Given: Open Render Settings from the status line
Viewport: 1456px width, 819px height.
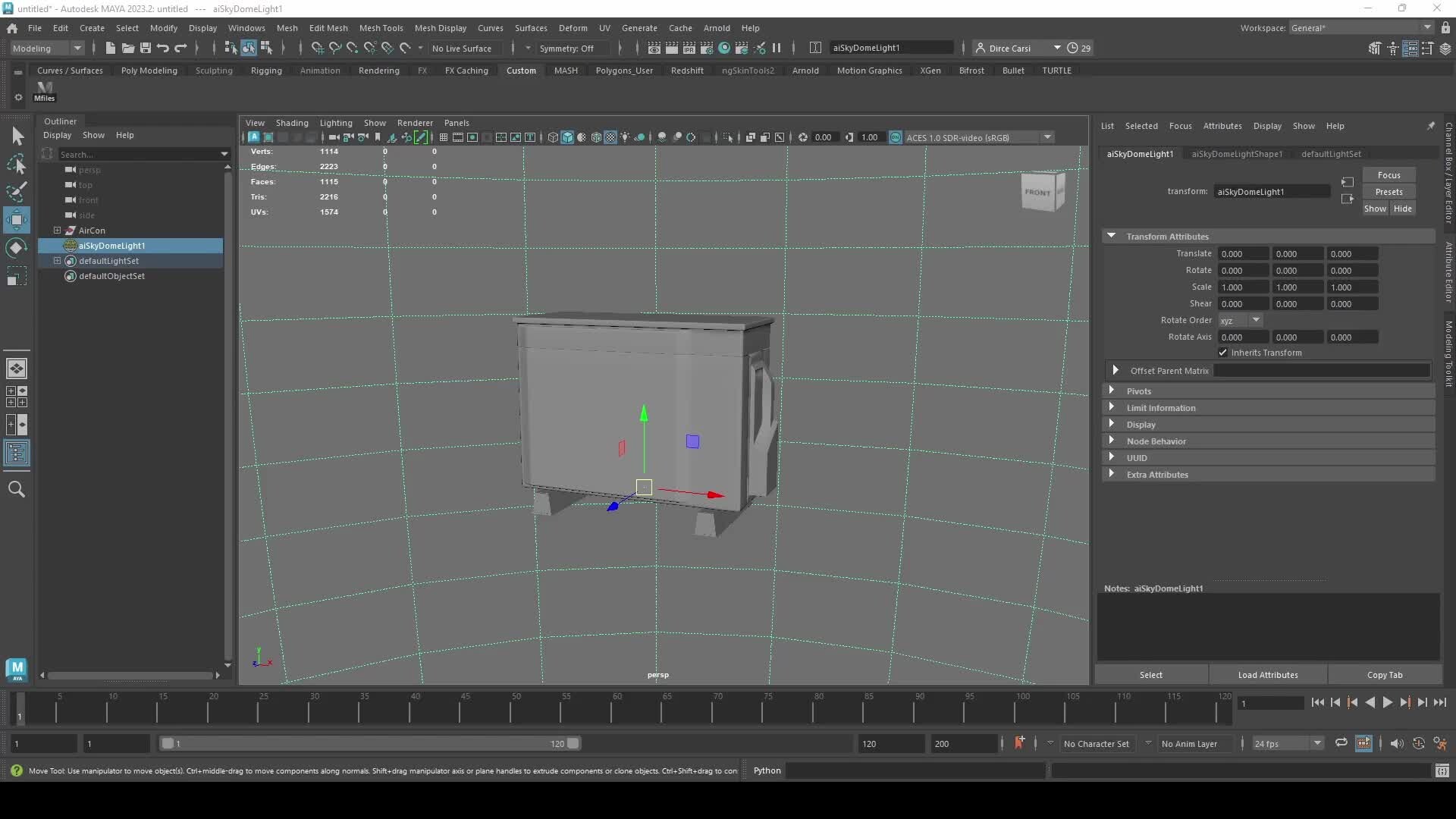Looking at the screenshot, I should coord(706,48).
